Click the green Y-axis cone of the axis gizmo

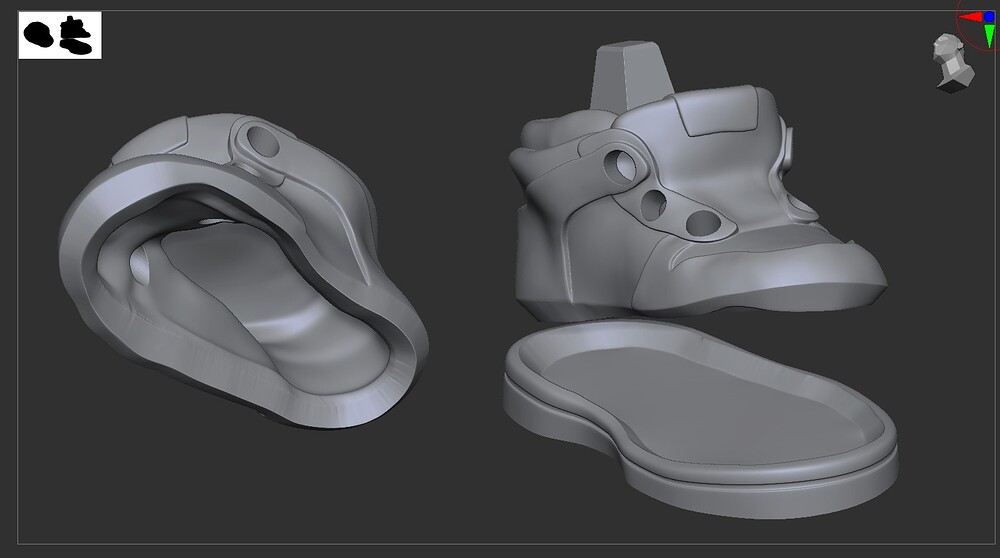[989, 36]
